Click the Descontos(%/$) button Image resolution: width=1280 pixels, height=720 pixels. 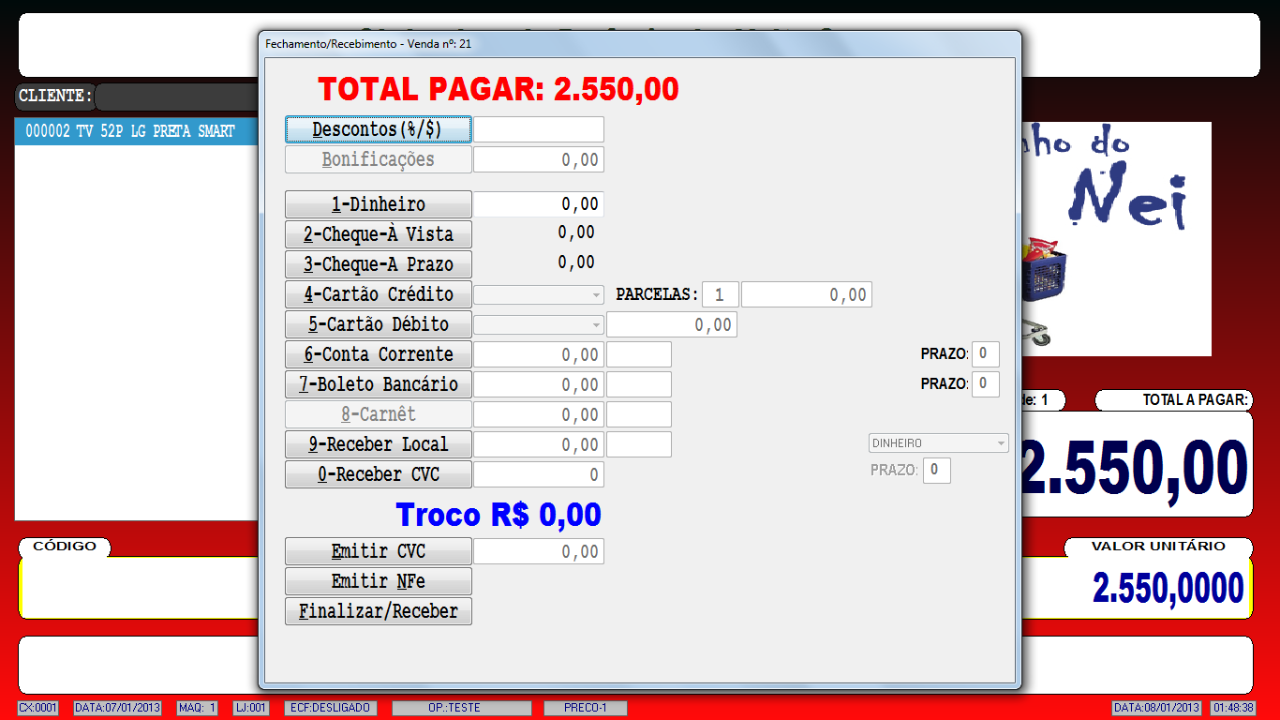pos(378,130)
